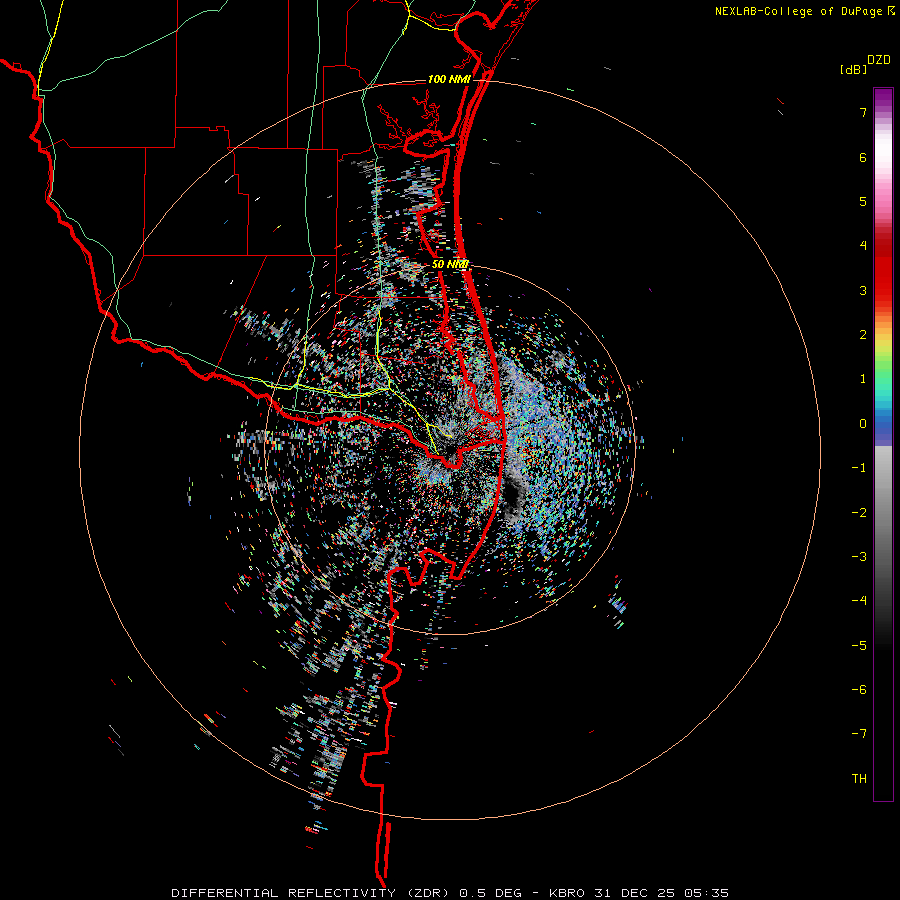Click the legend value 4
Image resolution: width=900 pixels, height=900 pixels.
pos(863,246)
